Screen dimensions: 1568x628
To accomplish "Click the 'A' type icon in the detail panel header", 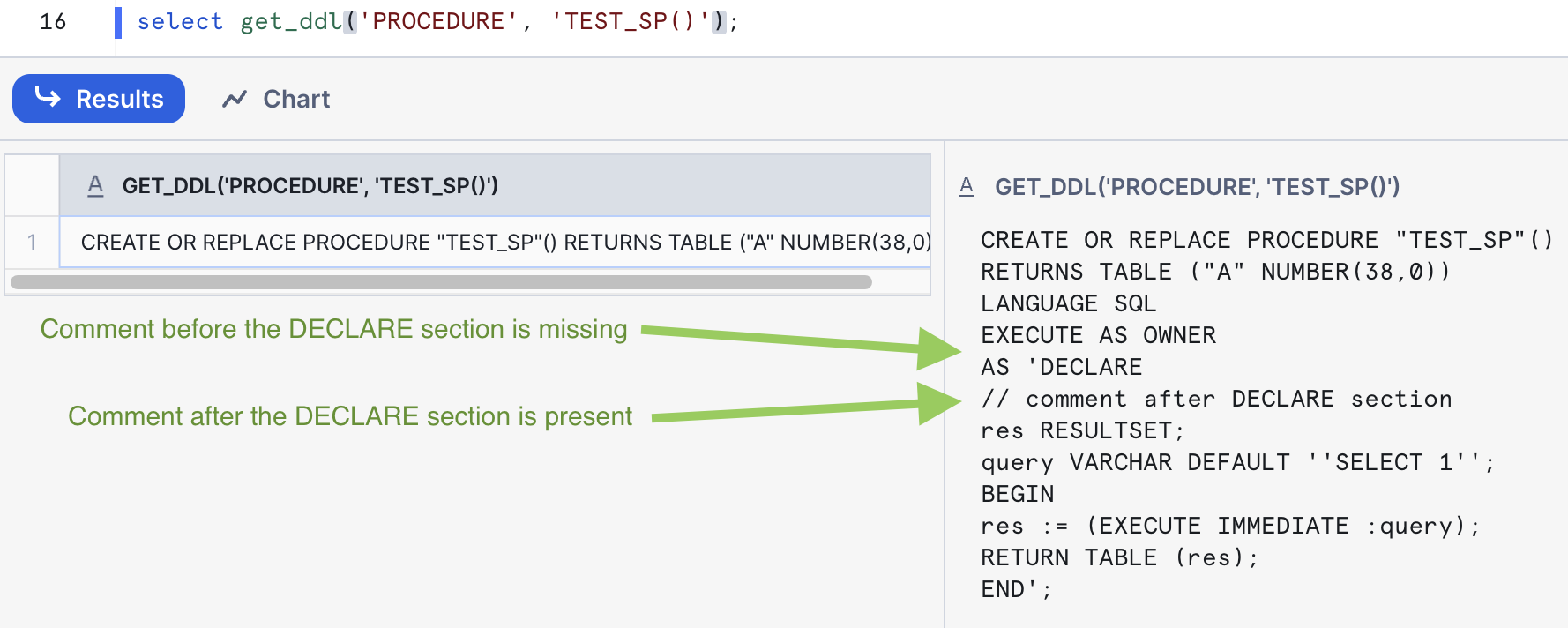I will [x=966, y=187].
